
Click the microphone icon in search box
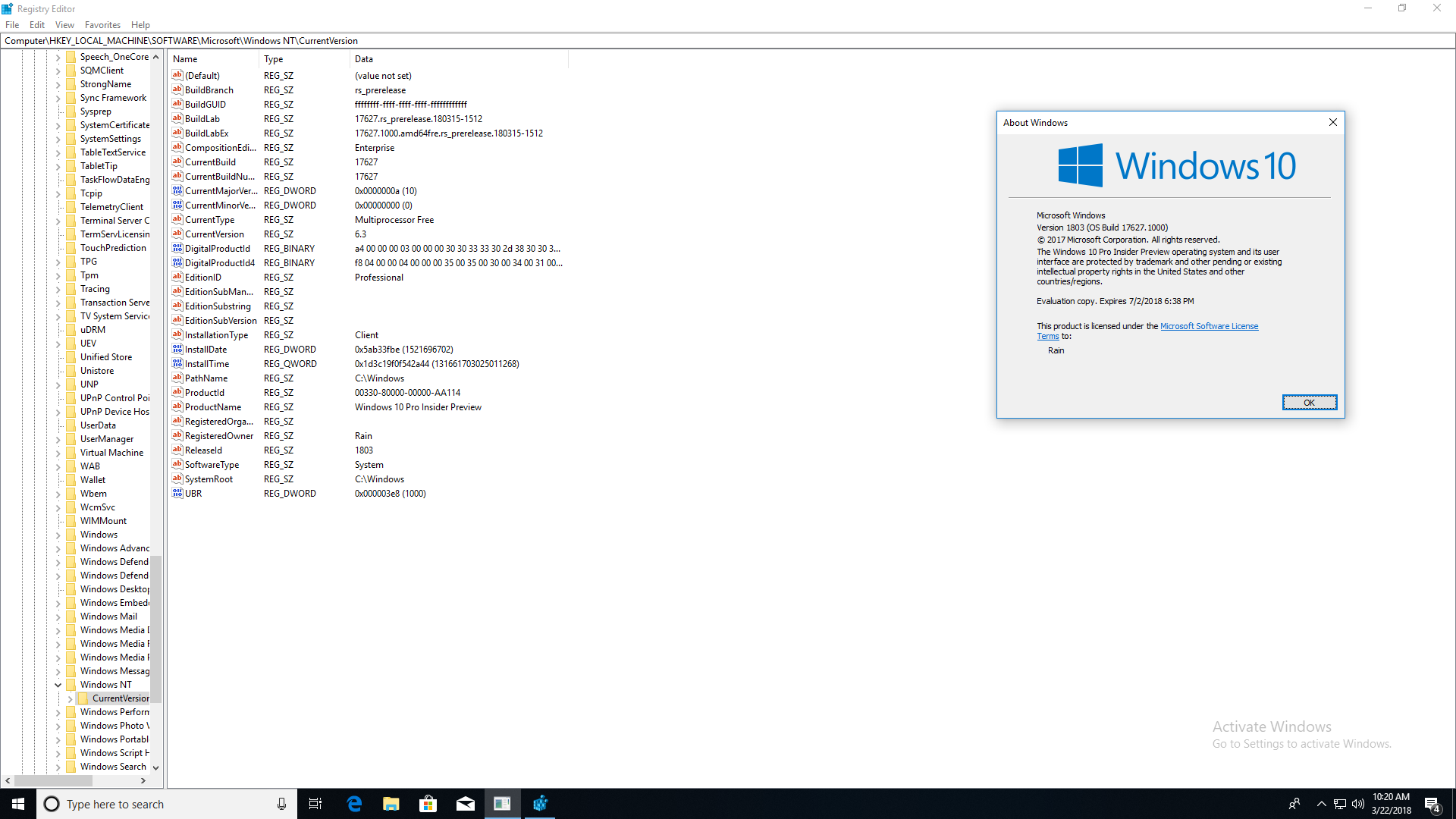281,804
